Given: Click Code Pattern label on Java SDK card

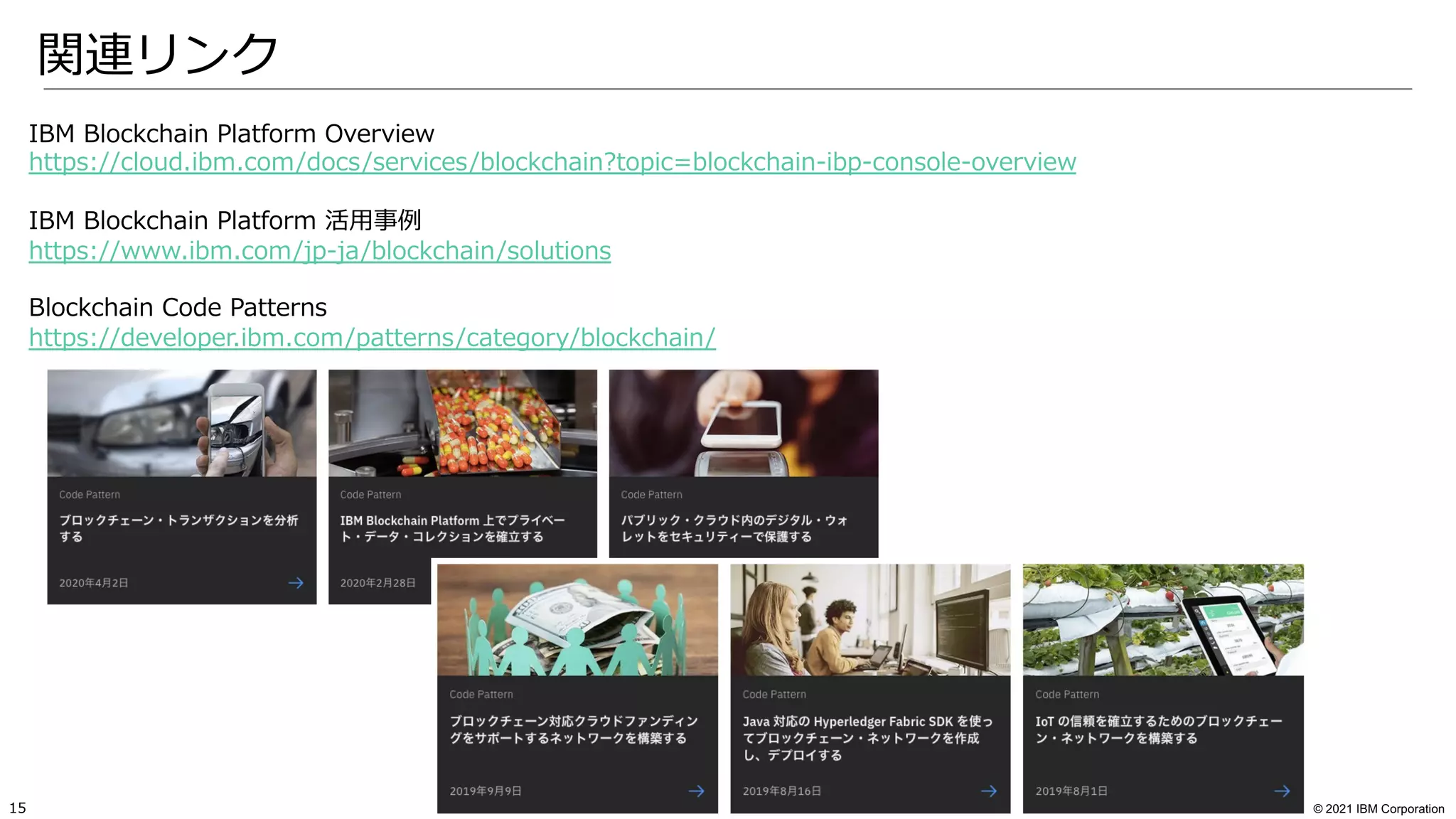Looking at the screenshot, I should point(774,695).
